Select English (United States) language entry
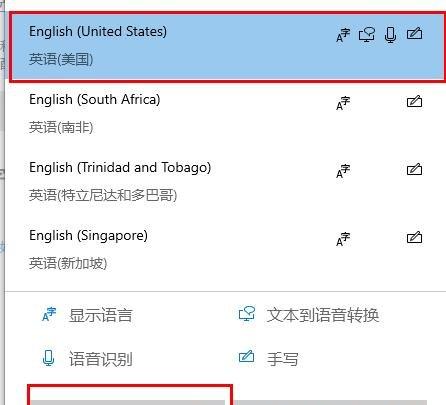 coord(227,47)
